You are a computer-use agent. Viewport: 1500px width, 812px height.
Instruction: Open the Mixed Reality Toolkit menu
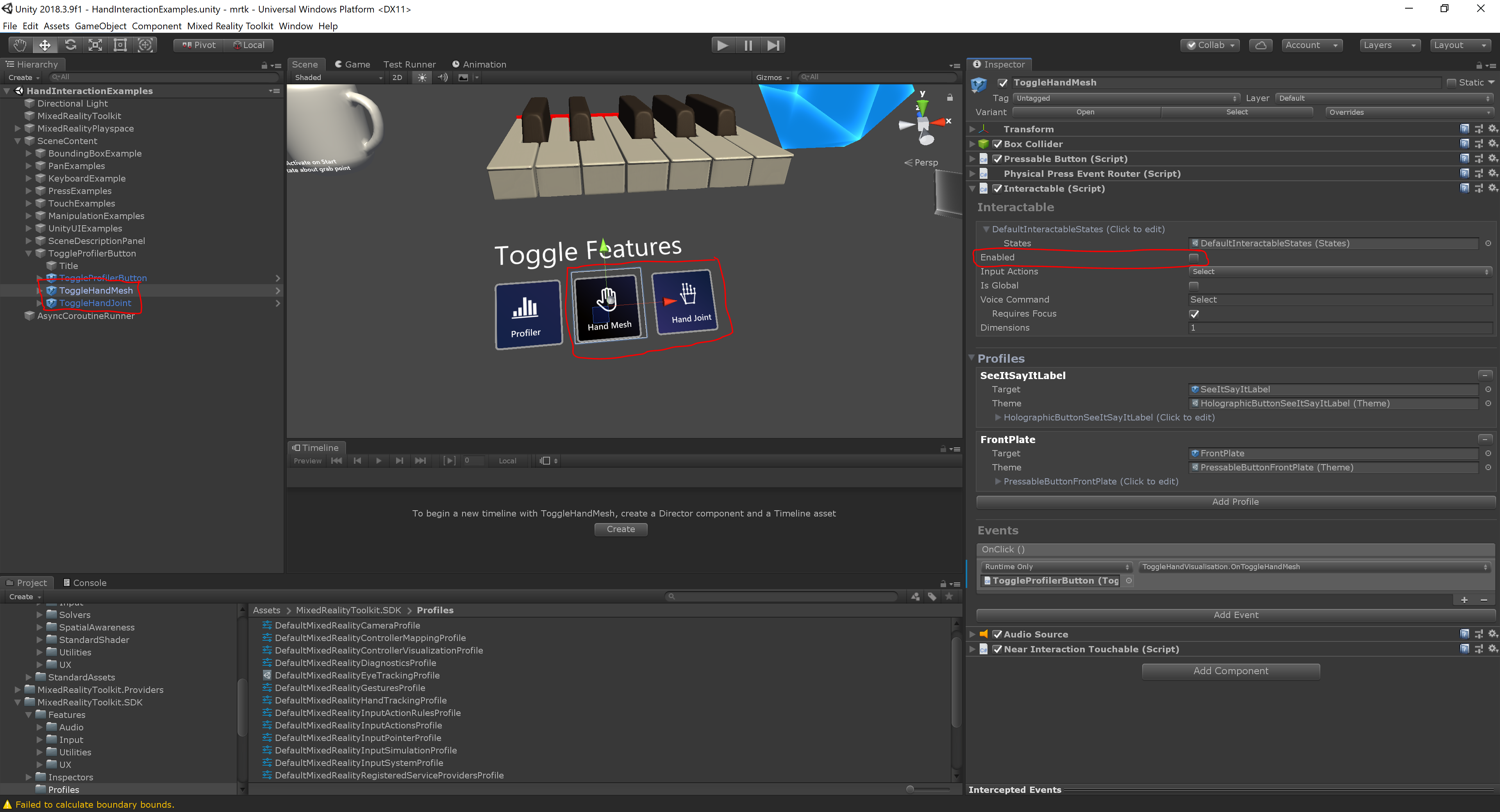(x=230, y=26)
